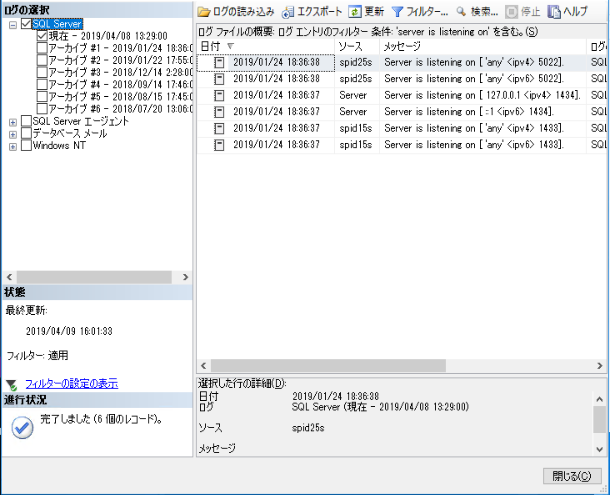610x495 pixels.
Task: Select the Windows NT tree label
Action: tap(59, 146)
